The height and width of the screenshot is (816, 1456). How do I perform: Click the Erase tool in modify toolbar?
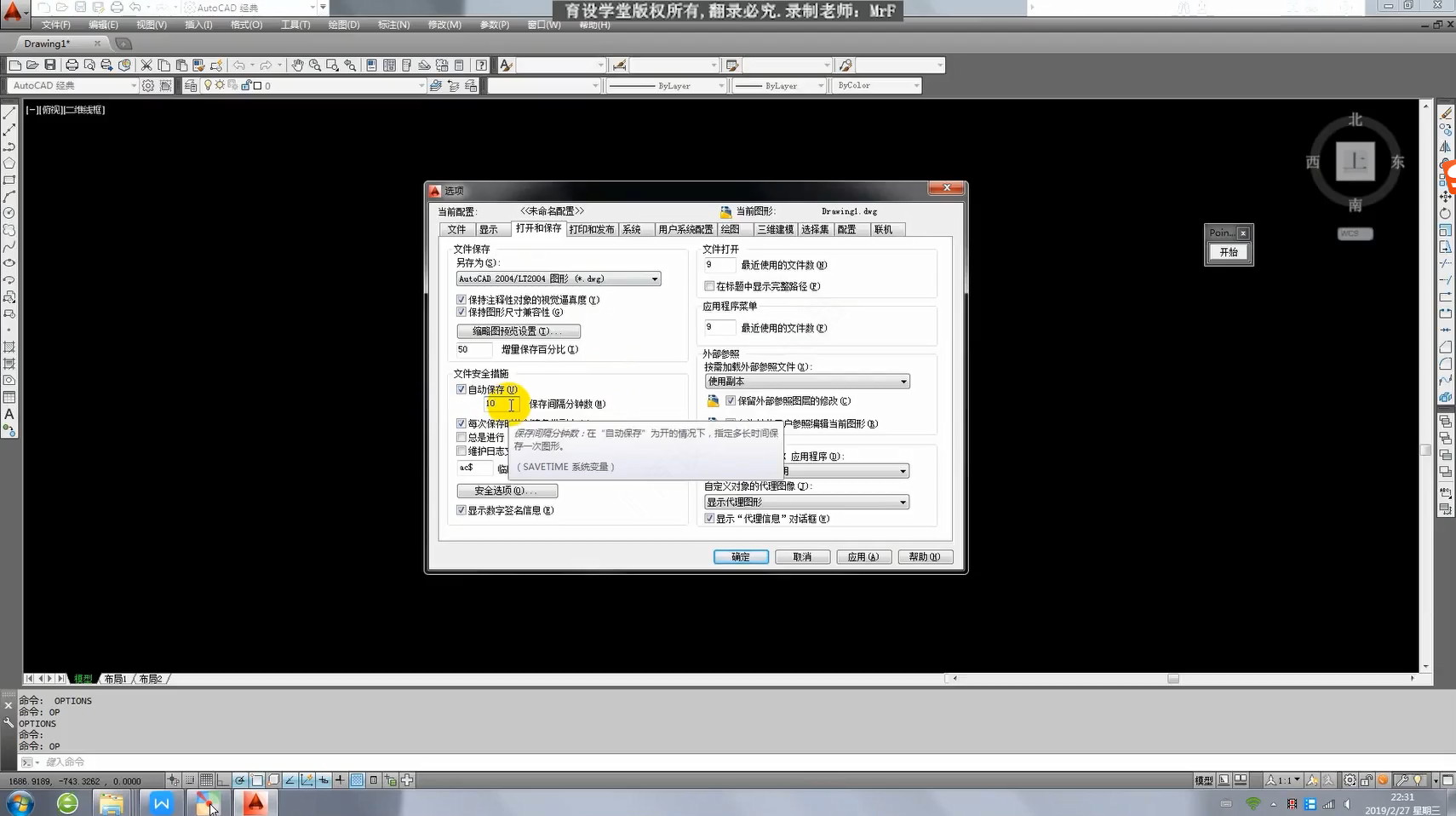coord(1446,112)
